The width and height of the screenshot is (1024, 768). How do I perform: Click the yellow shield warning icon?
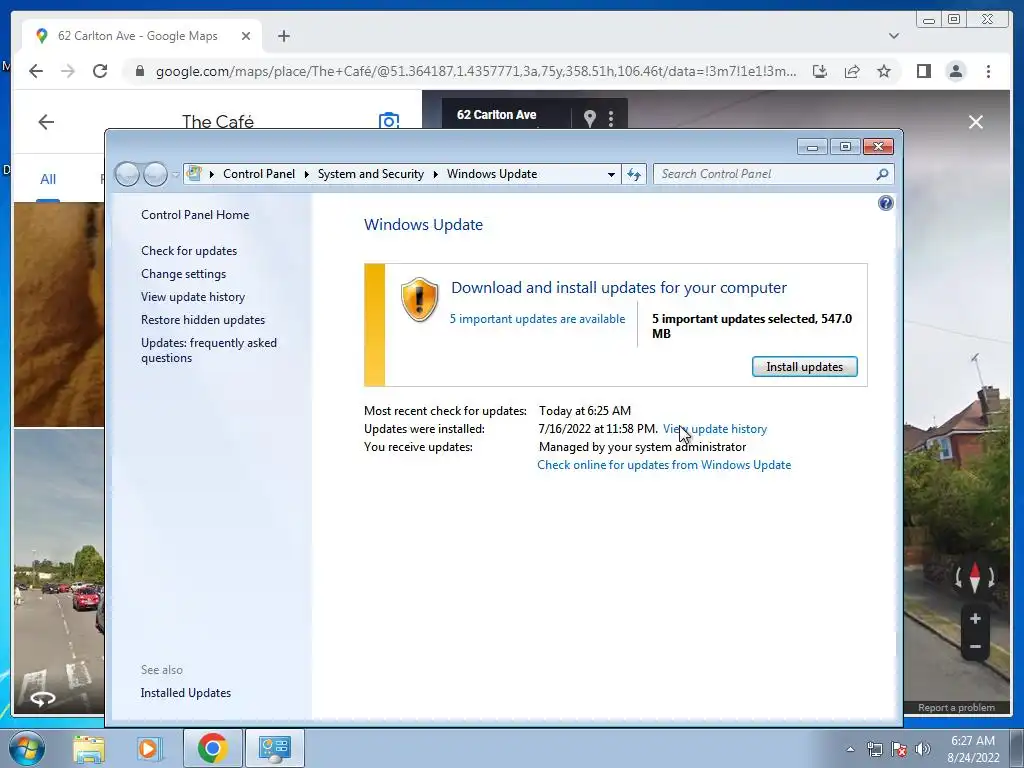click(x=419, y=299)
